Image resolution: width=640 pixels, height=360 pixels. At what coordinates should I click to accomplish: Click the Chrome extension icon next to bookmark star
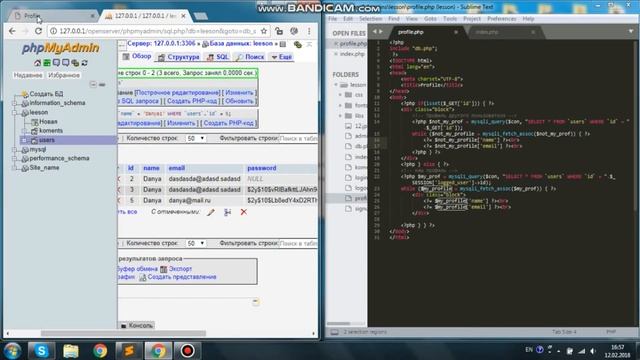[279, 31]
